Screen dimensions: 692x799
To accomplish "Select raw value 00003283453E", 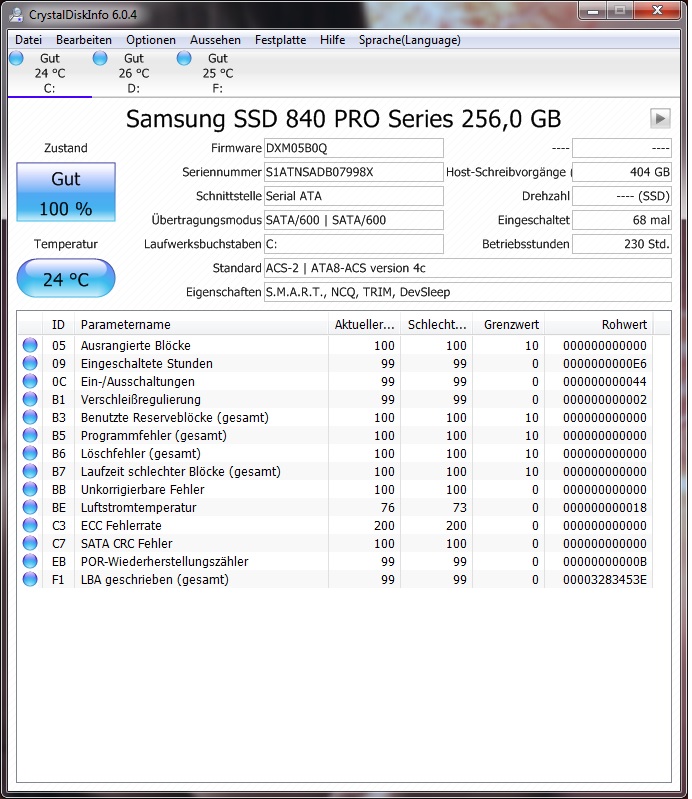I will pyautogui.click(x=604, y=579).
